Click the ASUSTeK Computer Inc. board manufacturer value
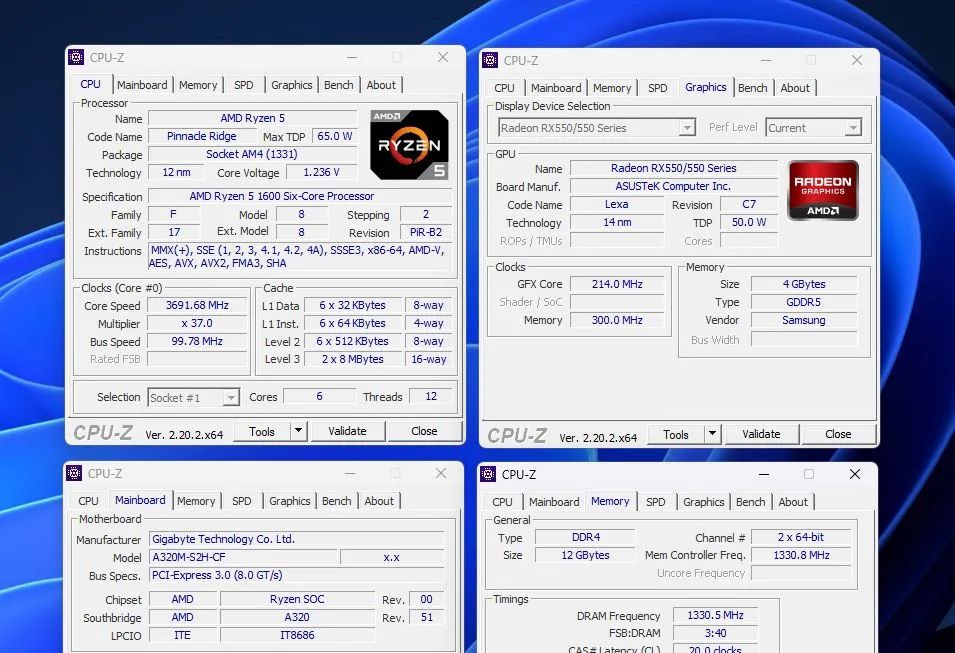955x653 pixels. pos(673,186)
